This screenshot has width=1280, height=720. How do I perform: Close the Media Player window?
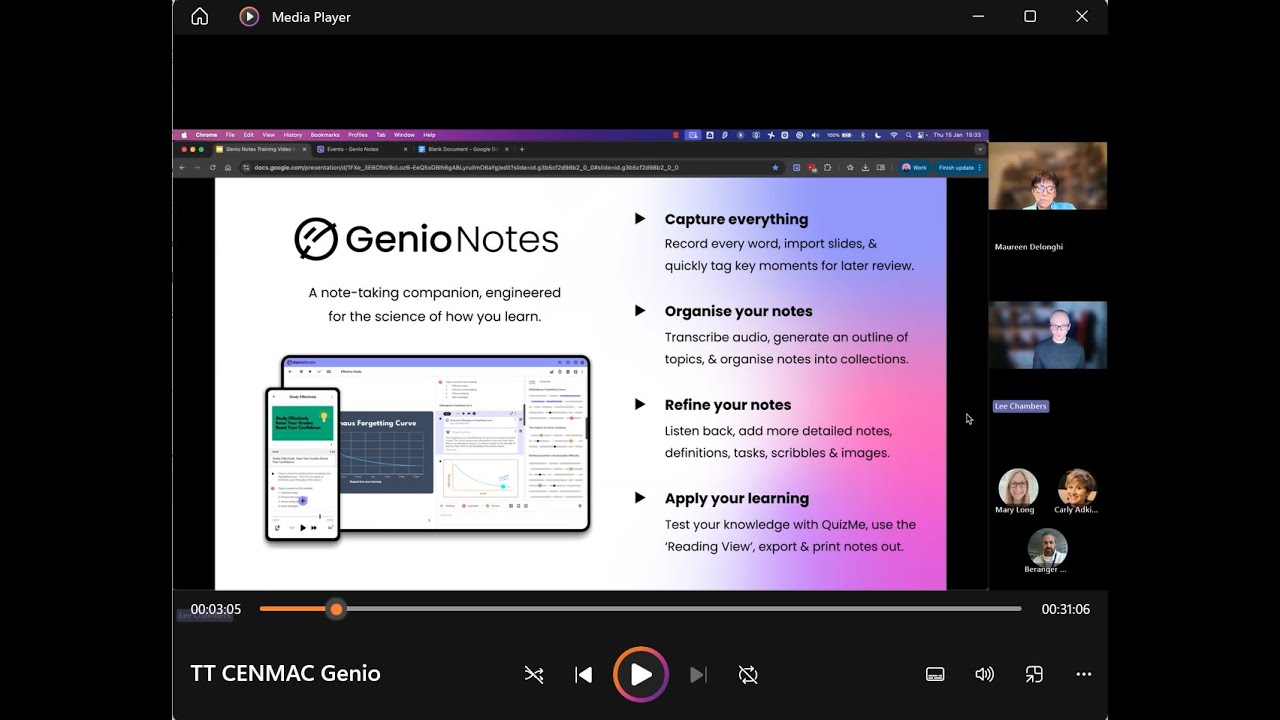[x=1082, y=16]
